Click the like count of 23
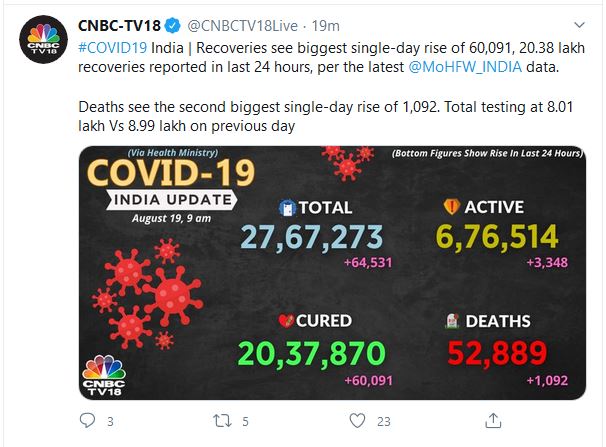The width and height of the screenshot is (606, 447). pyautogui.click(x=380, y=422)
